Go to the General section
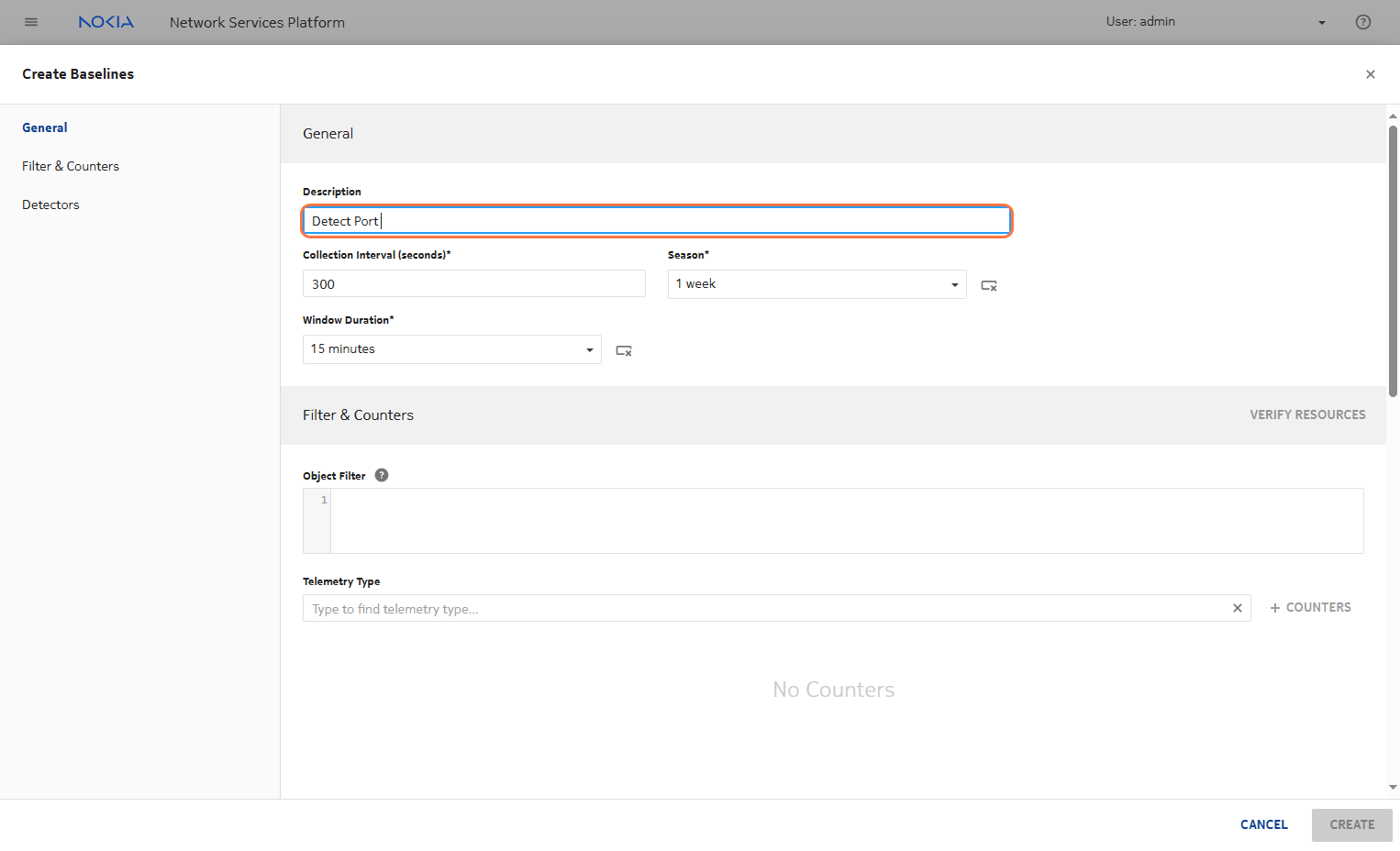Viewport: 1400px width, 851px height. click(45, 127)
